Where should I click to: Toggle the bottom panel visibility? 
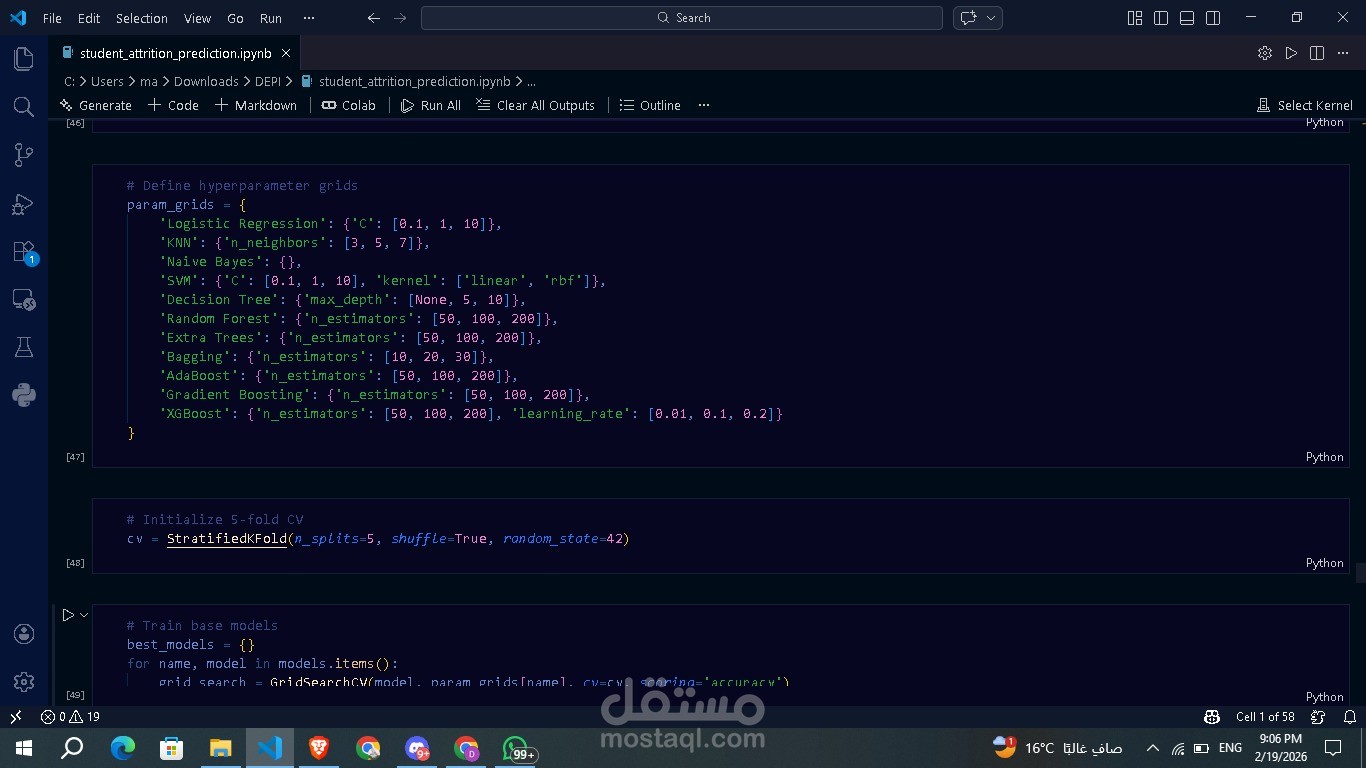coord(1187,18)
